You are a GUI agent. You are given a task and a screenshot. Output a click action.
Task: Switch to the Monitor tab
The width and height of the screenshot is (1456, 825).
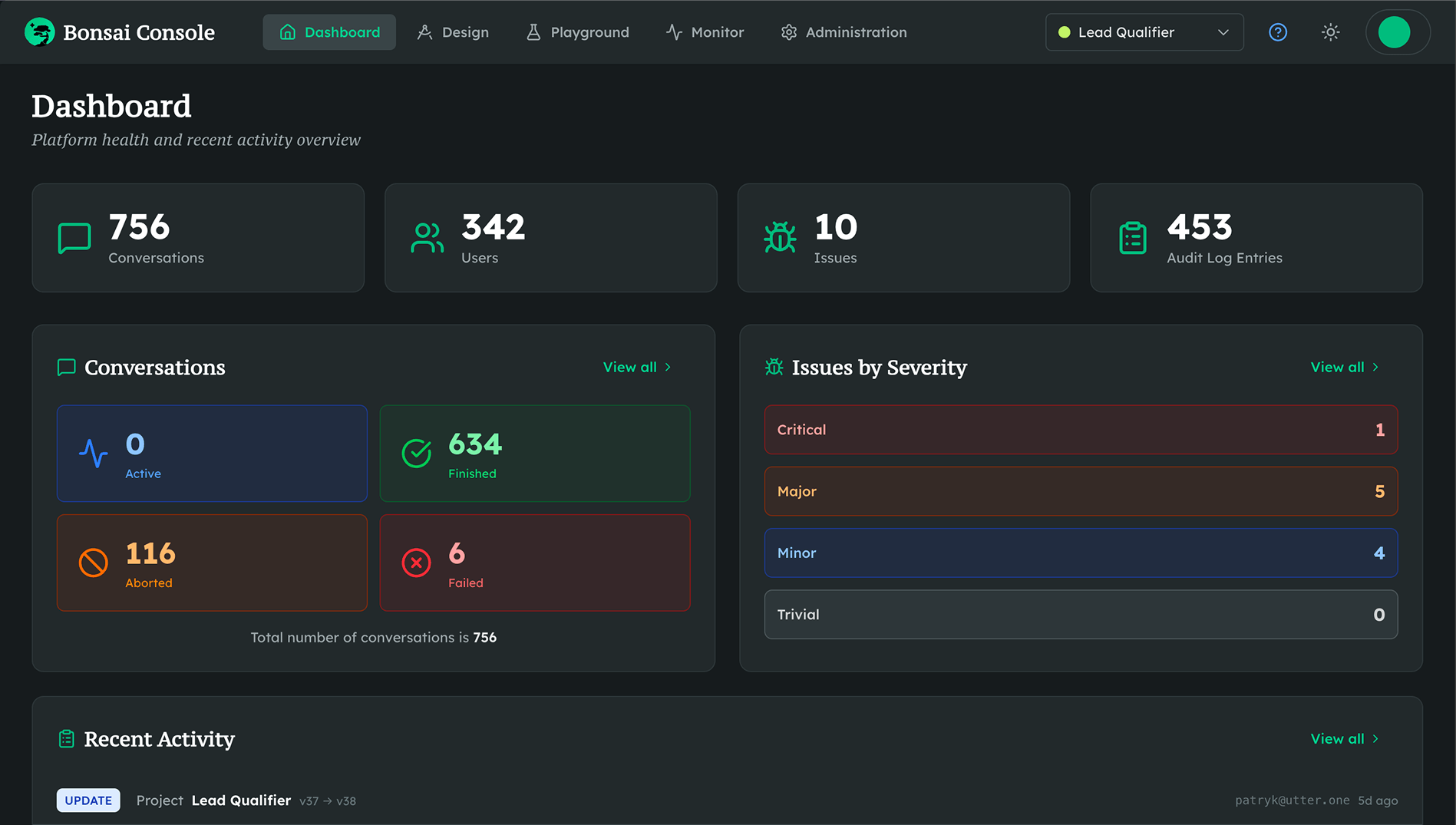click(x=705, y=31)
